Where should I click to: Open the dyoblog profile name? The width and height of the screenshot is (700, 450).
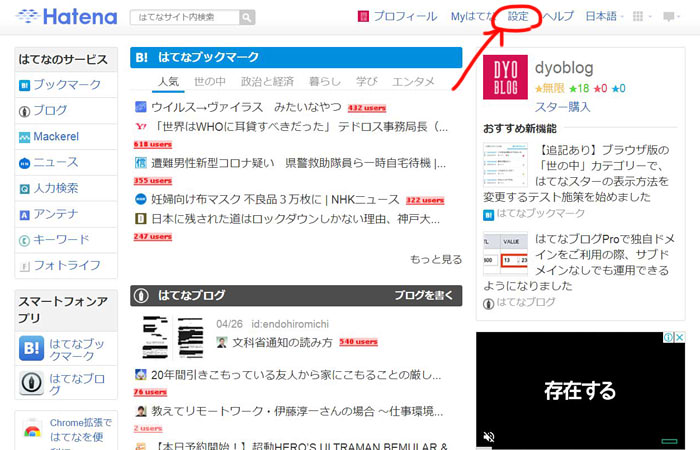tap(564, 68)
